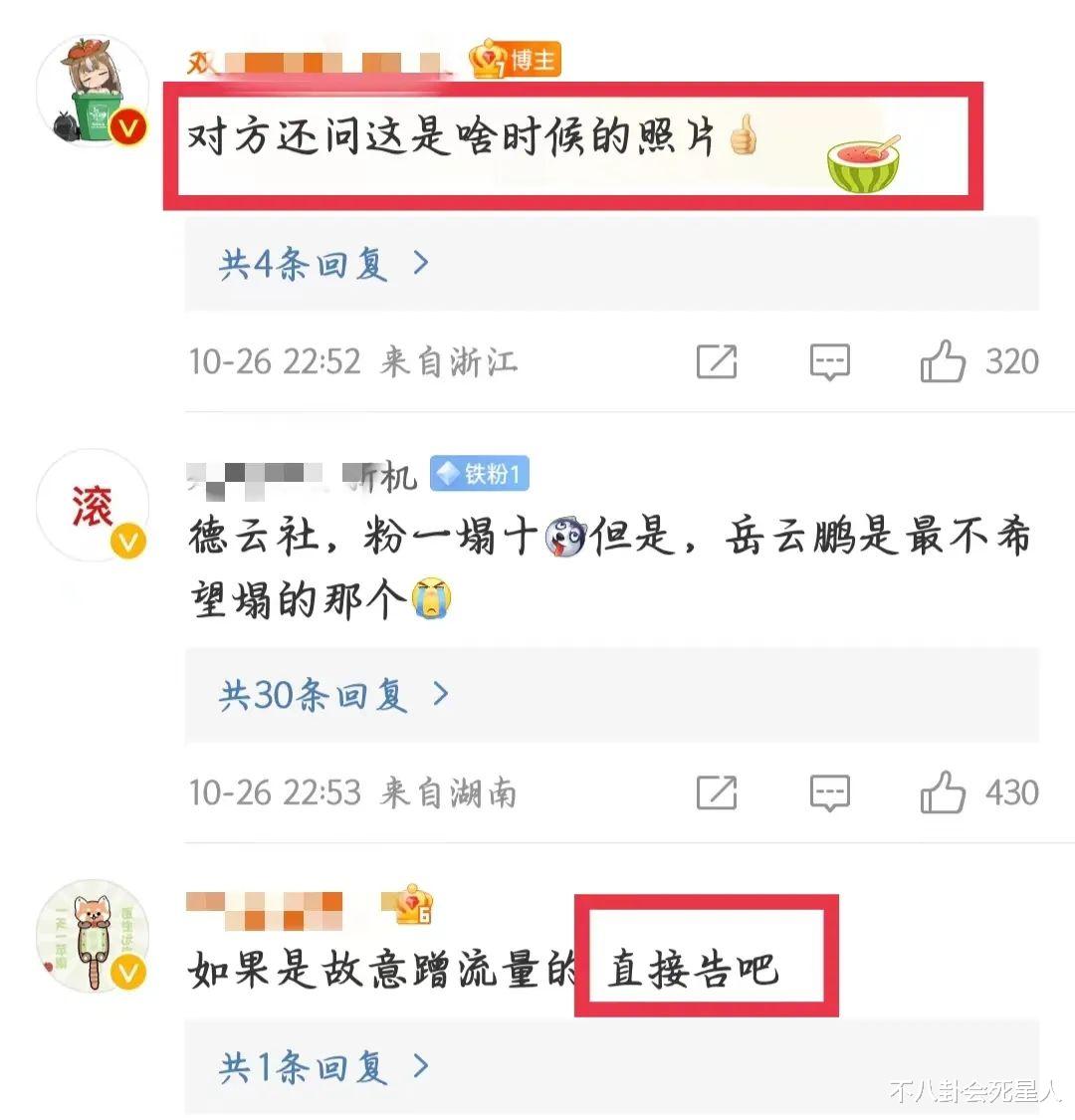Like the comment with 430 likes
The width and height of the screenshot is (1075, 1120).
[x=943, y=792]
